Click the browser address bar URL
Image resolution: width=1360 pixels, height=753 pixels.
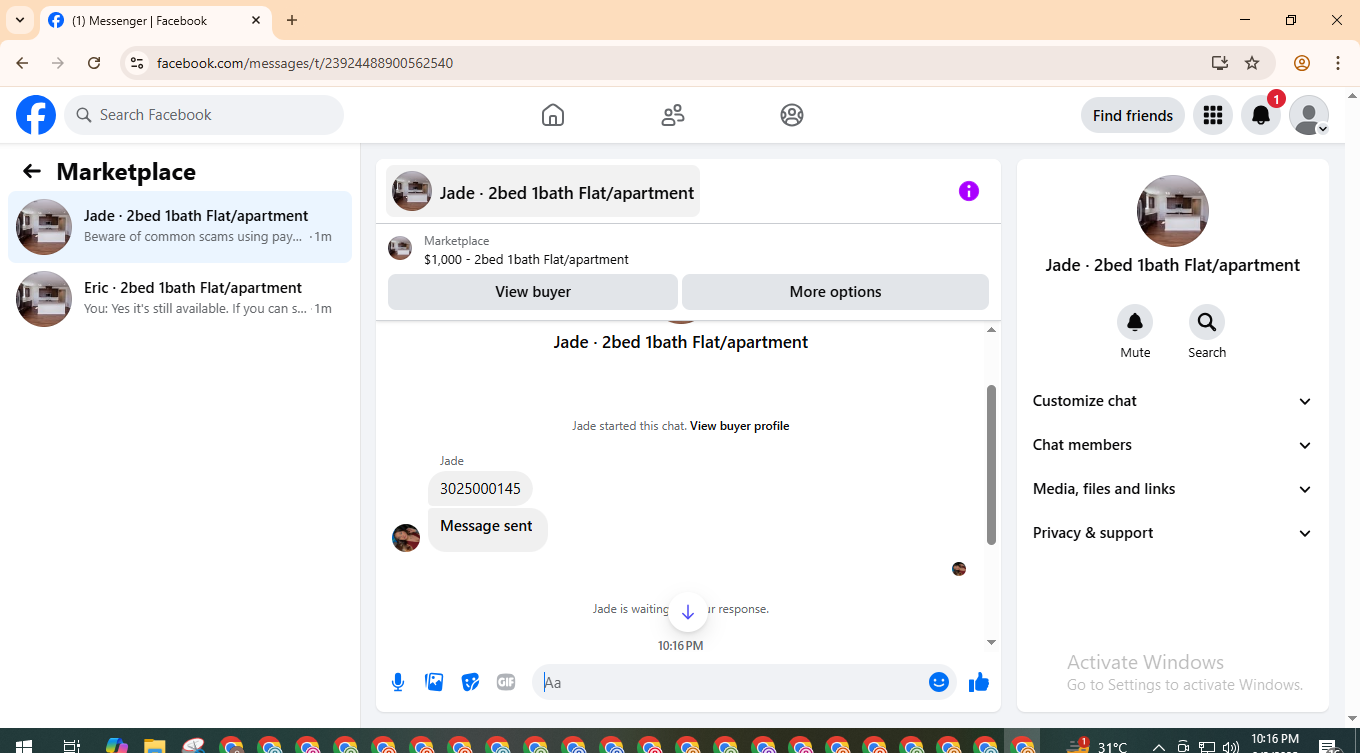coord(305,63)
